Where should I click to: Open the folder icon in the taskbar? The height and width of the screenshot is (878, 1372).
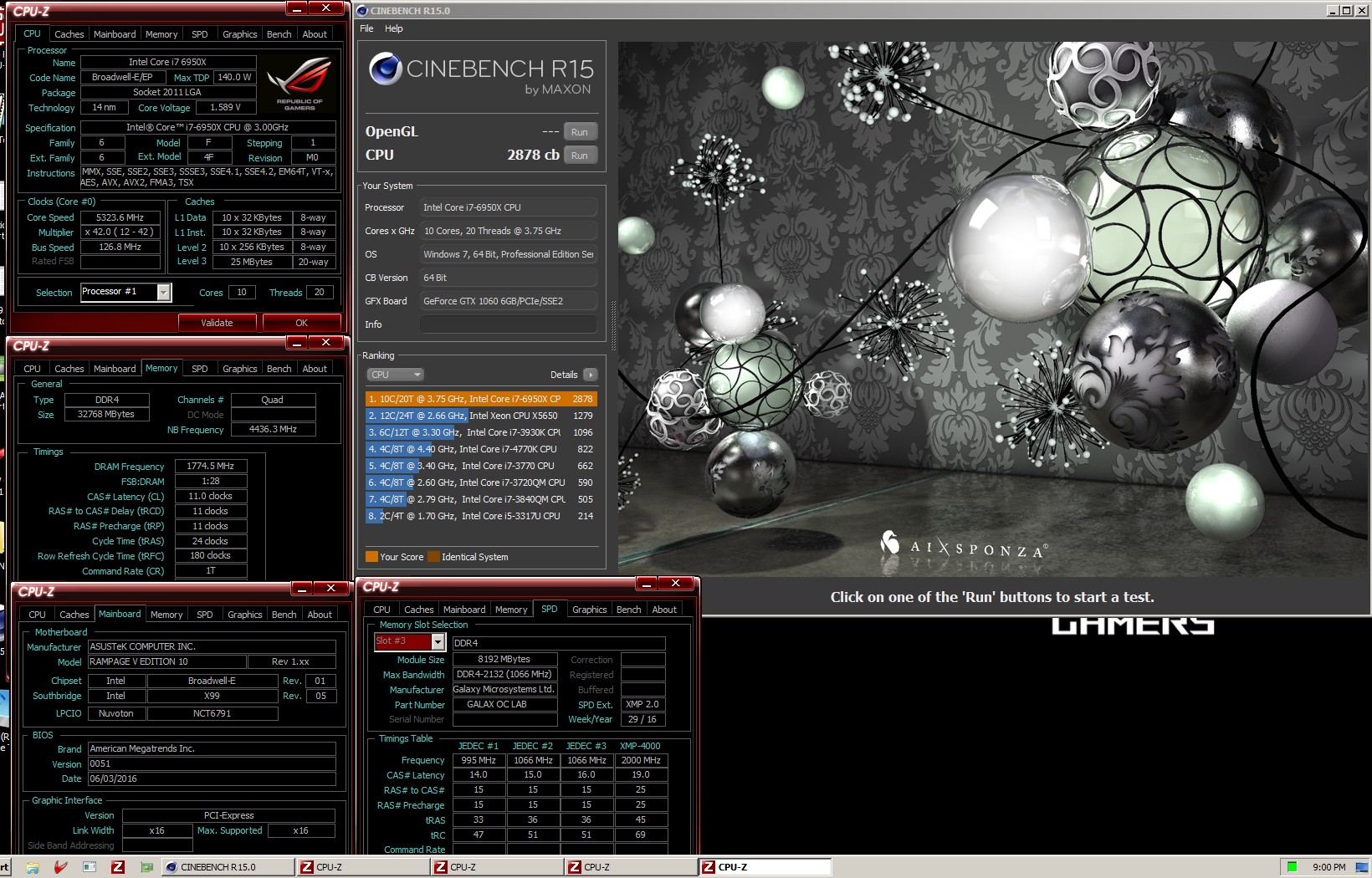[32, 867]
